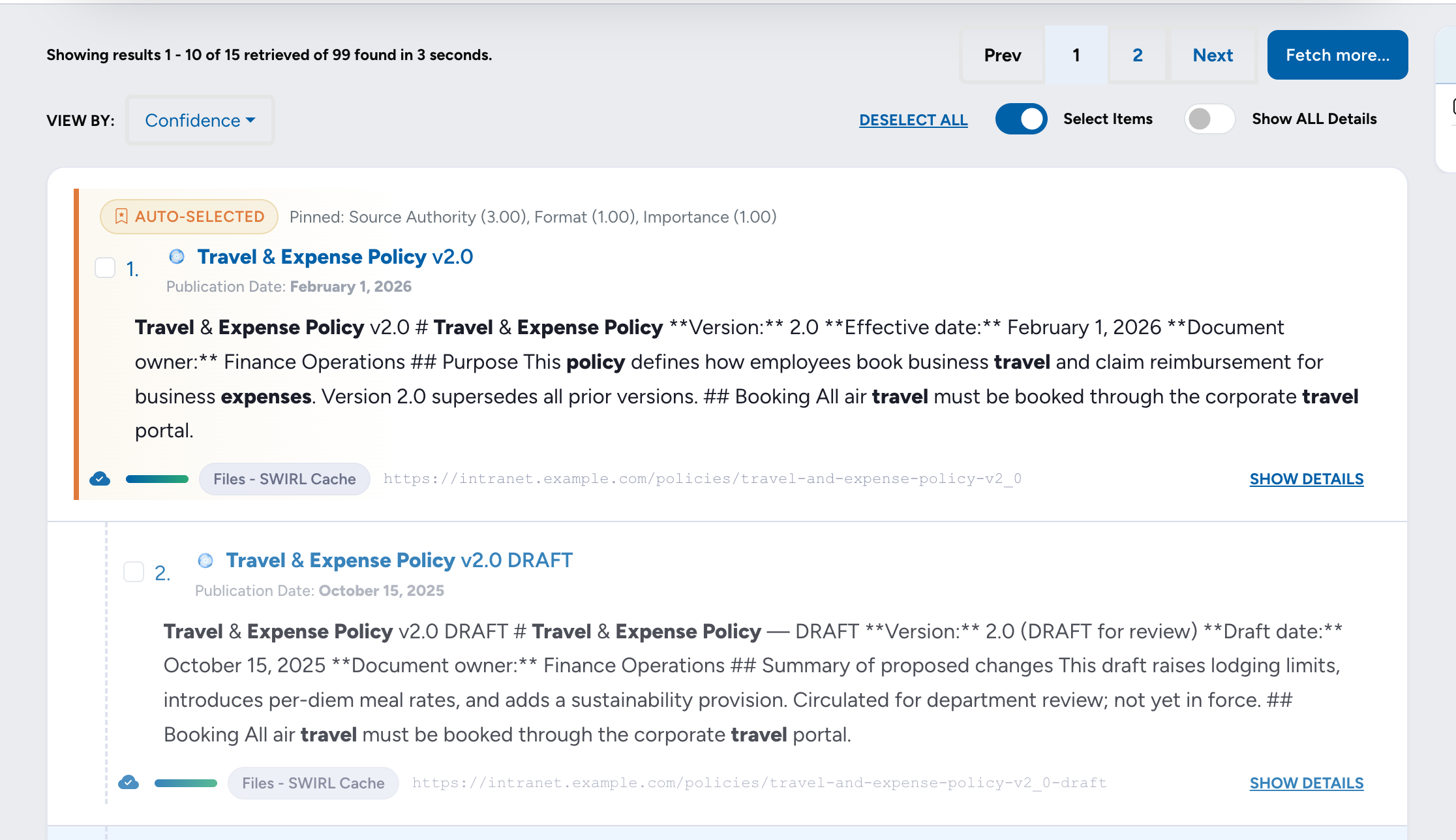Viewport: 1456px width, 840px height.
Task: Click confidence bar on result 2 DRAFT
Action: [186, 783]
